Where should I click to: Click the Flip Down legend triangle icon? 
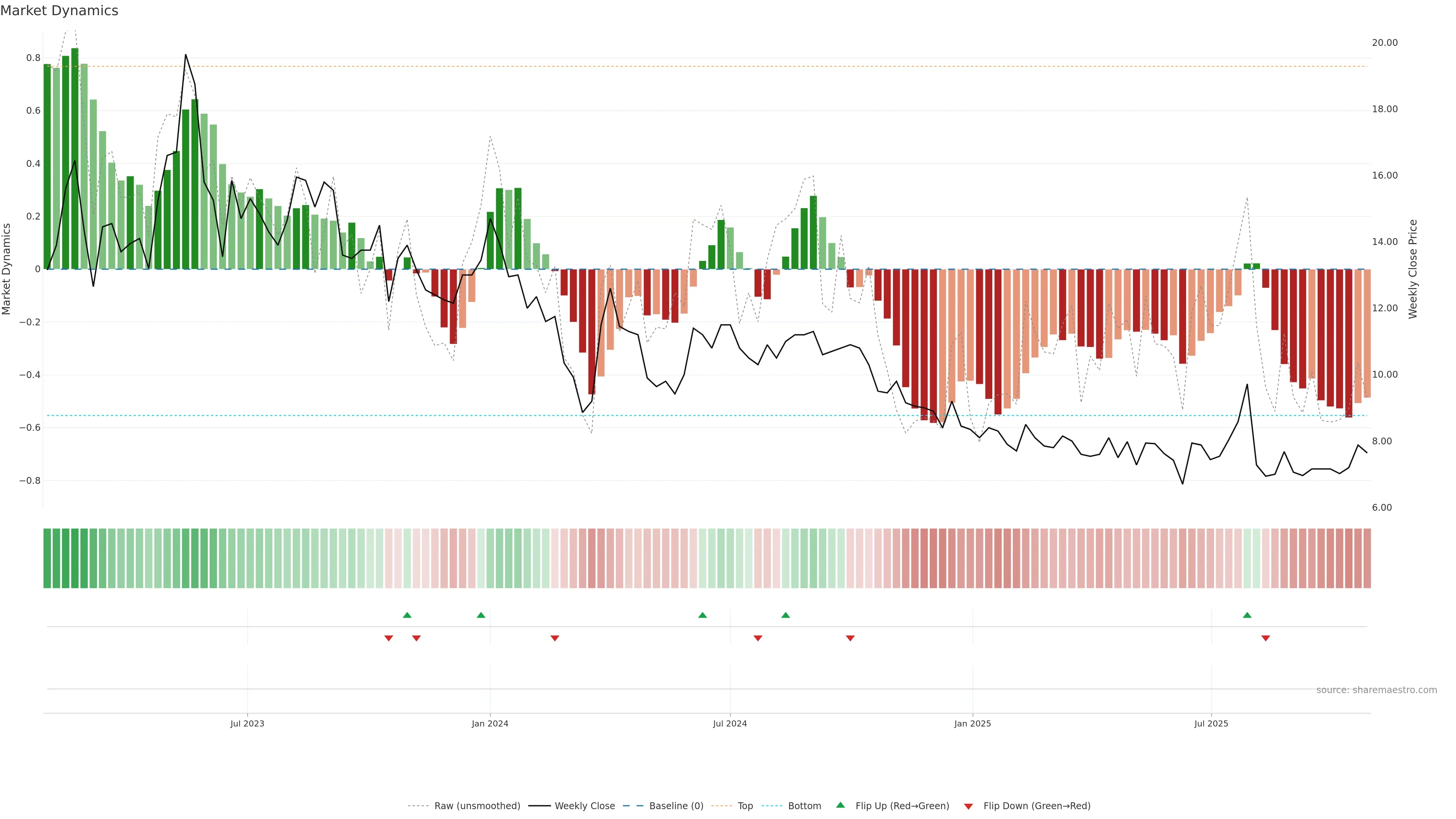click(x=968, y=806)
